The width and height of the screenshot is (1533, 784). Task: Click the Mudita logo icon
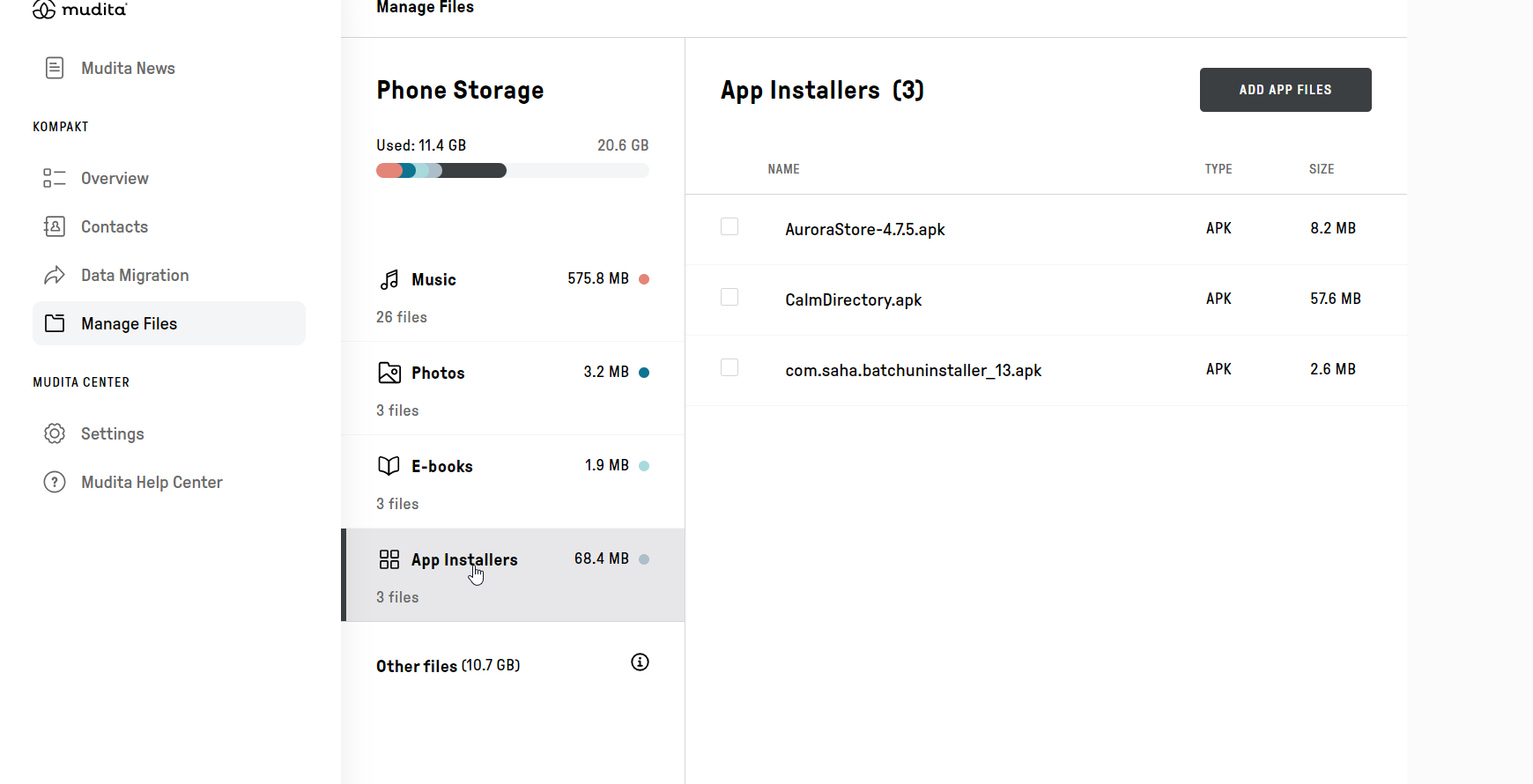pyautogui.click(x=44, y=10)
